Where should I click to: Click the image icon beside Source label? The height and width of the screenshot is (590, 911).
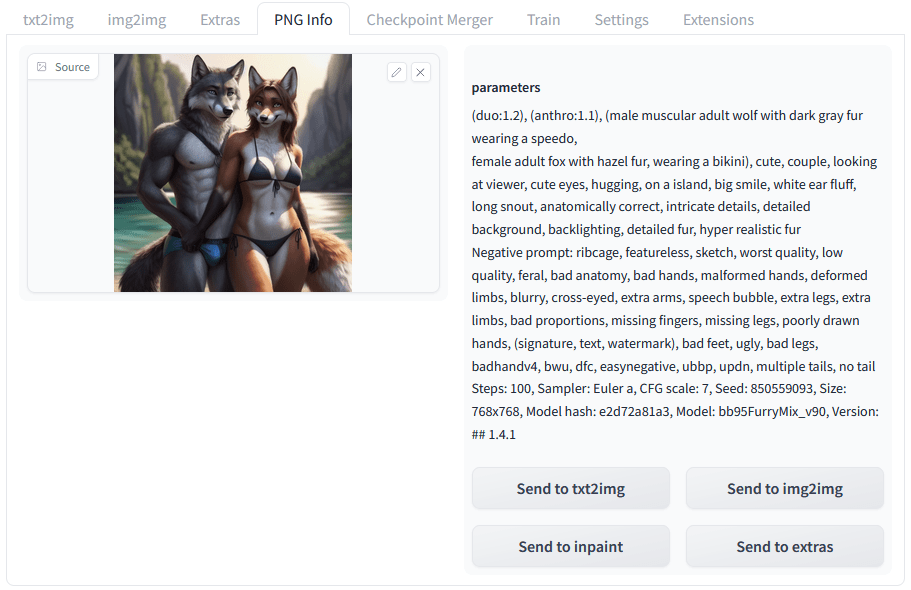42,67
